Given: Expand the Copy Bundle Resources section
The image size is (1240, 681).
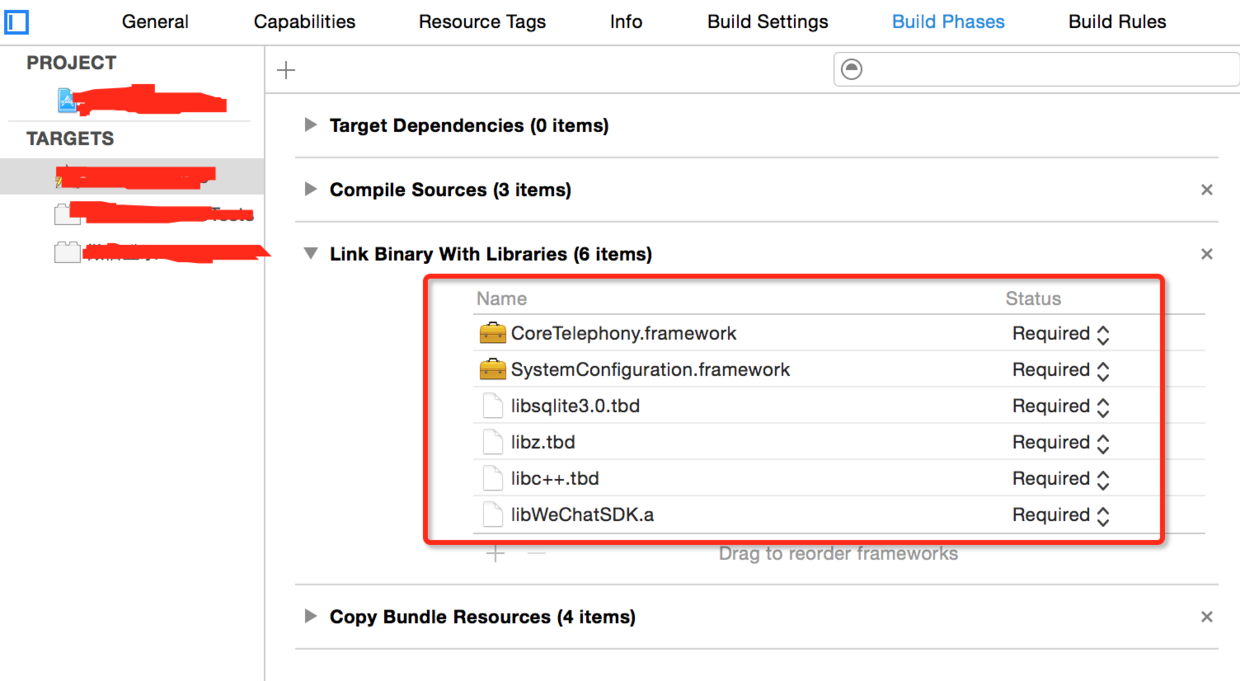Looking at the screenshot, I should coord(311,617).
